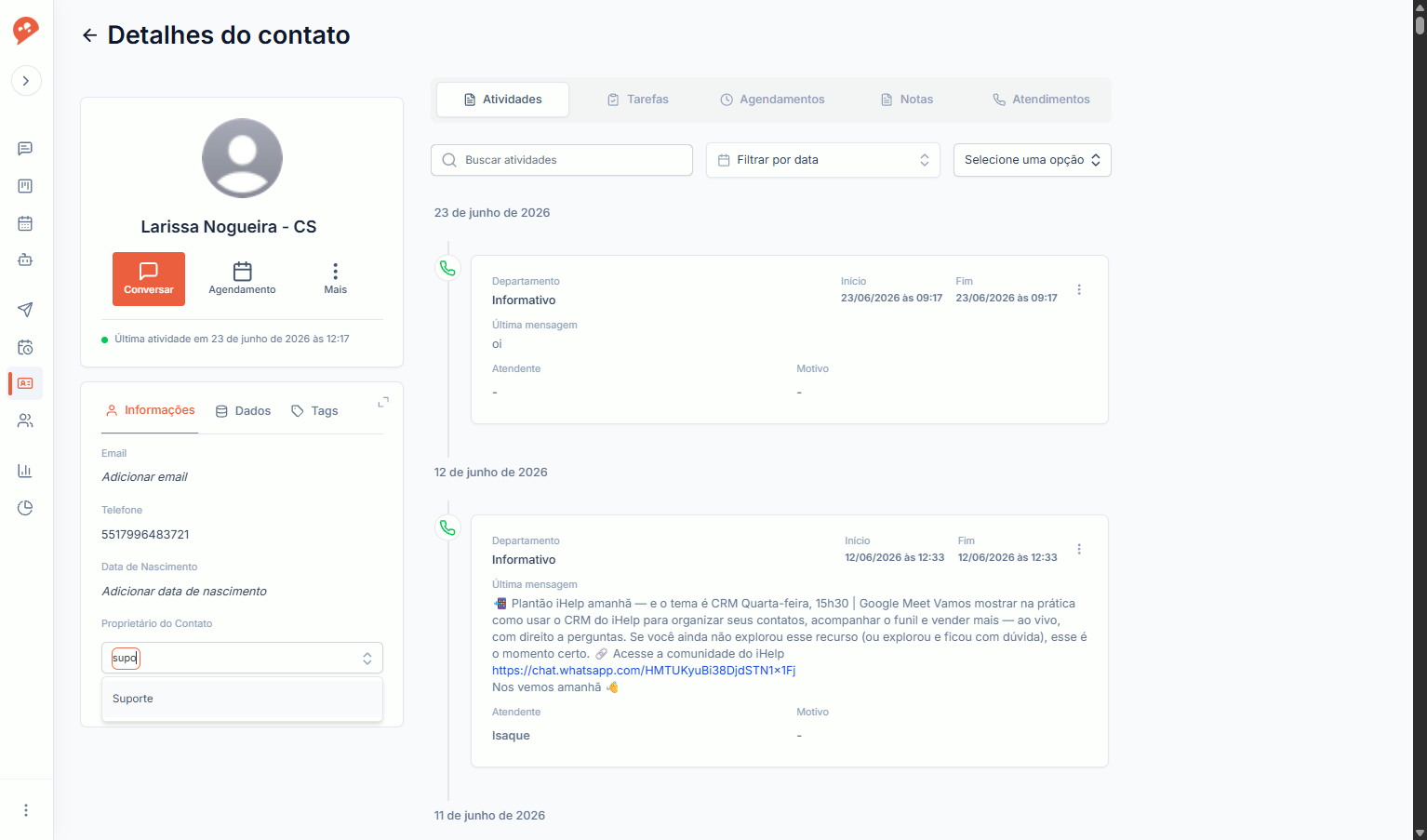Viewport: 1427px width, 840px height.
Task: Expand the sidebar with the chevron button
Action: pos(26,81)
